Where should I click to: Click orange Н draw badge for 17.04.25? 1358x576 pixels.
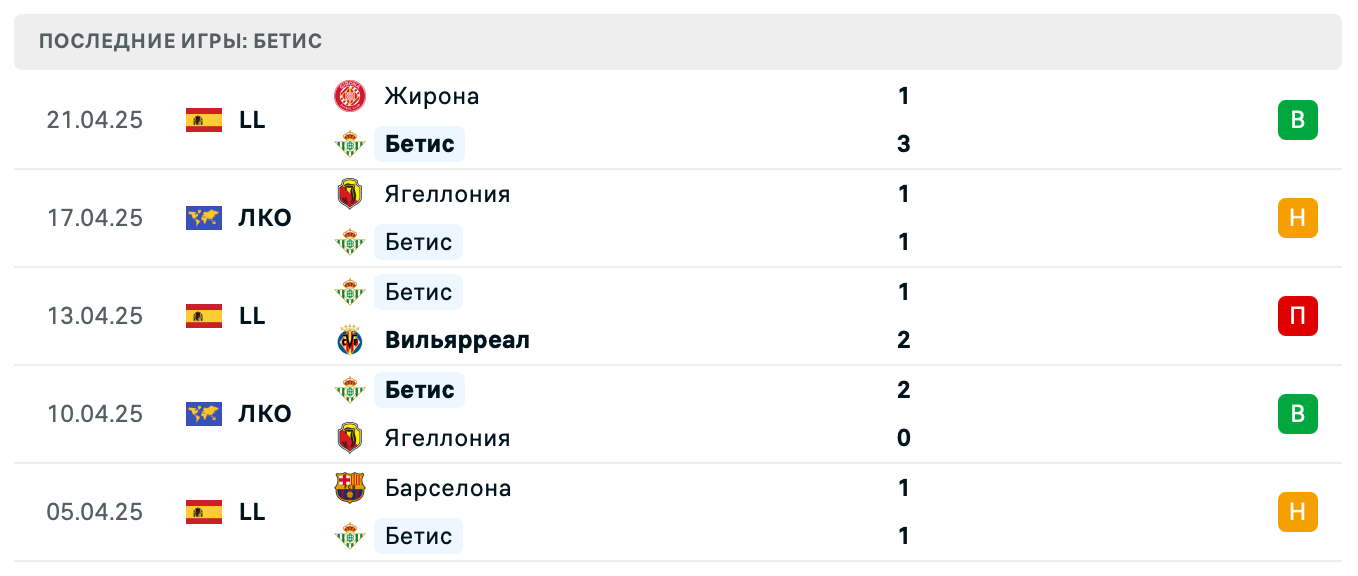[1297, 218]
